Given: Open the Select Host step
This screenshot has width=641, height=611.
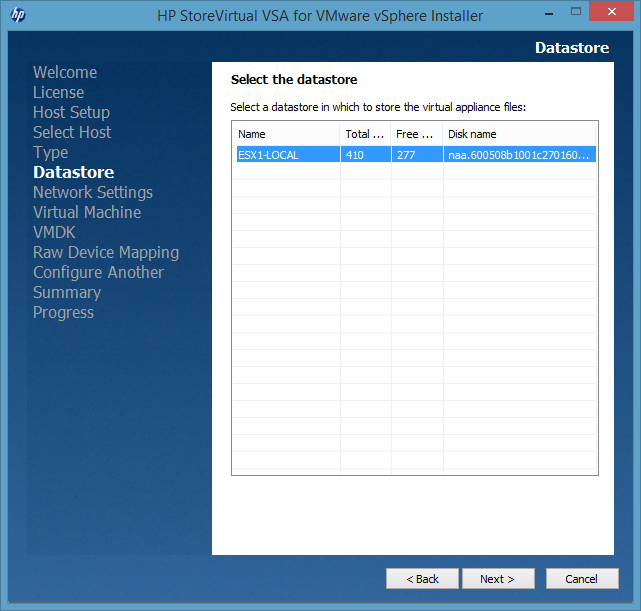Looking at the screenshot, I should click(x=72, y=132).
